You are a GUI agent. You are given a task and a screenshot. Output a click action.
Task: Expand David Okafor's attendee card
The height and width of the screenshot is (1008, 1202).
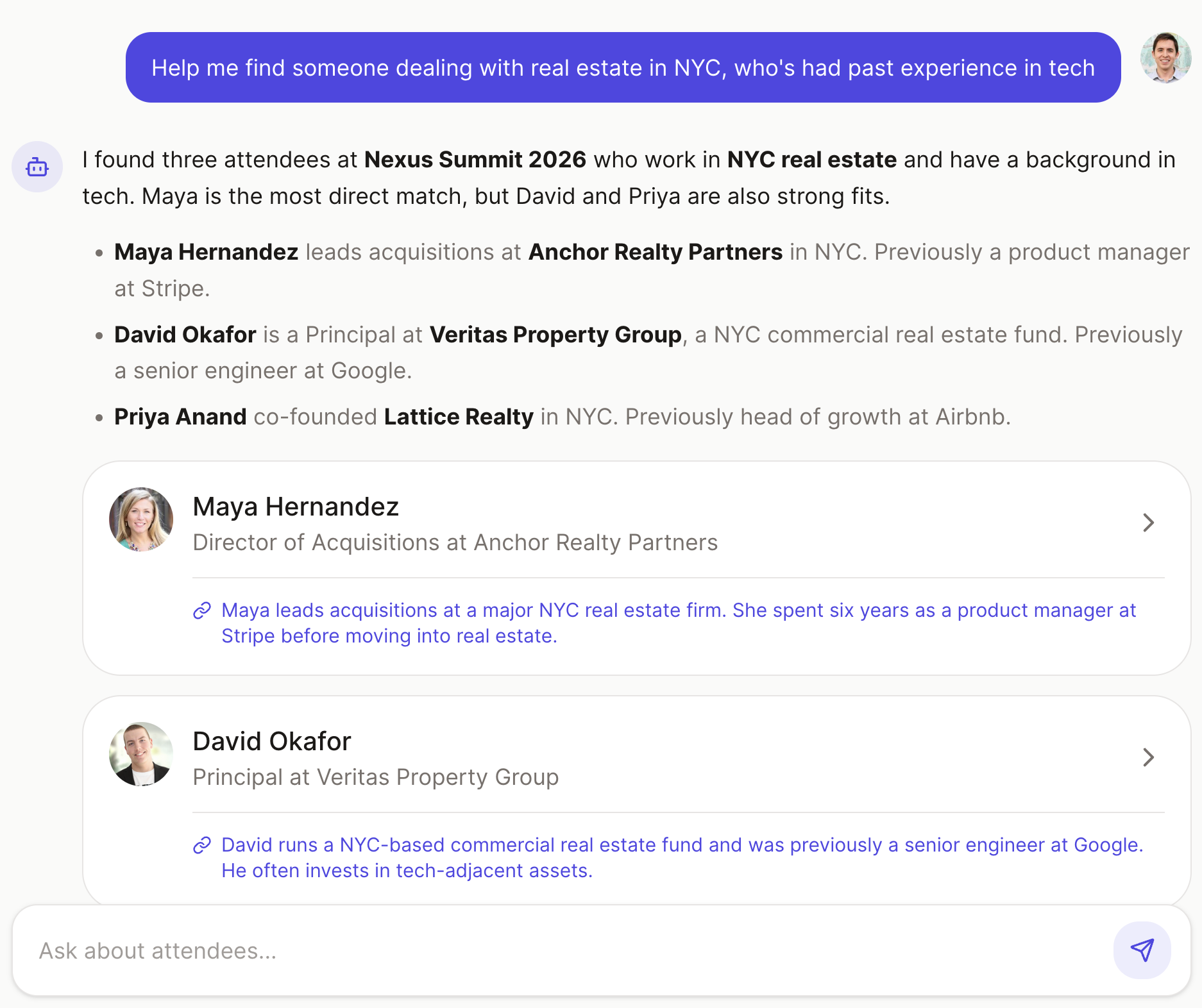[x=1149, y=758]
